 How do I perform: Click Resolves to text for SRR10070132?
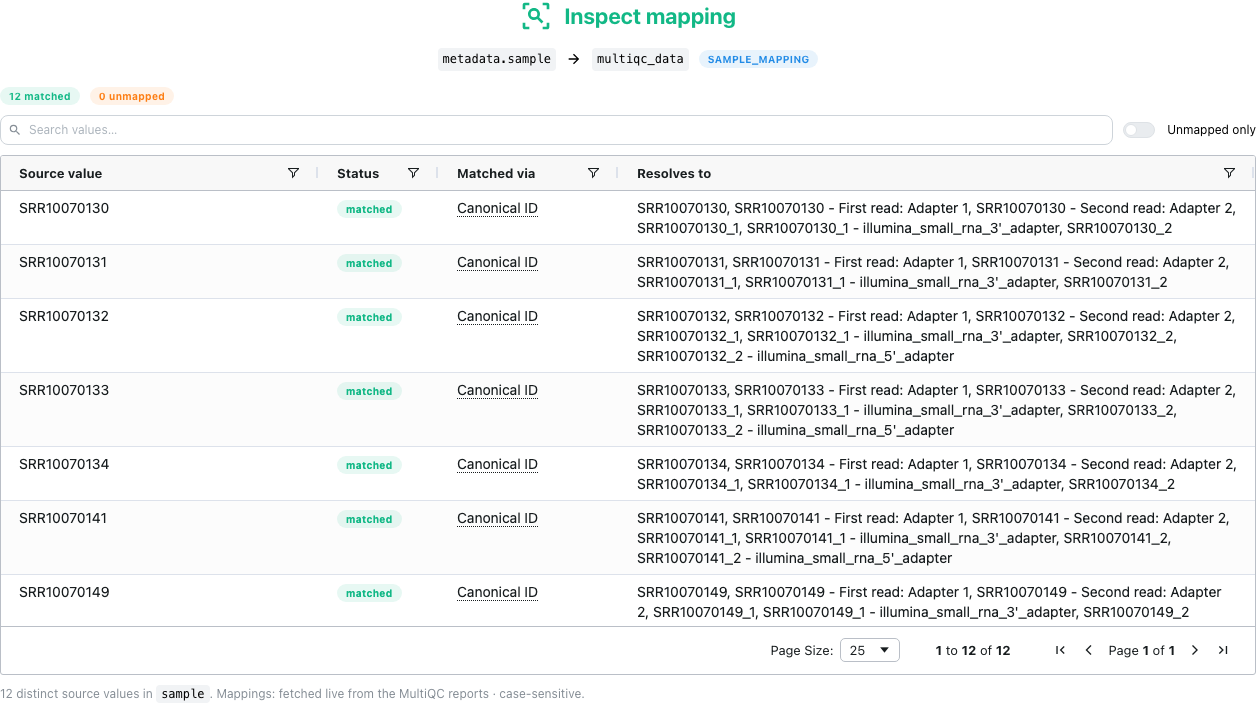click(936, 336)
